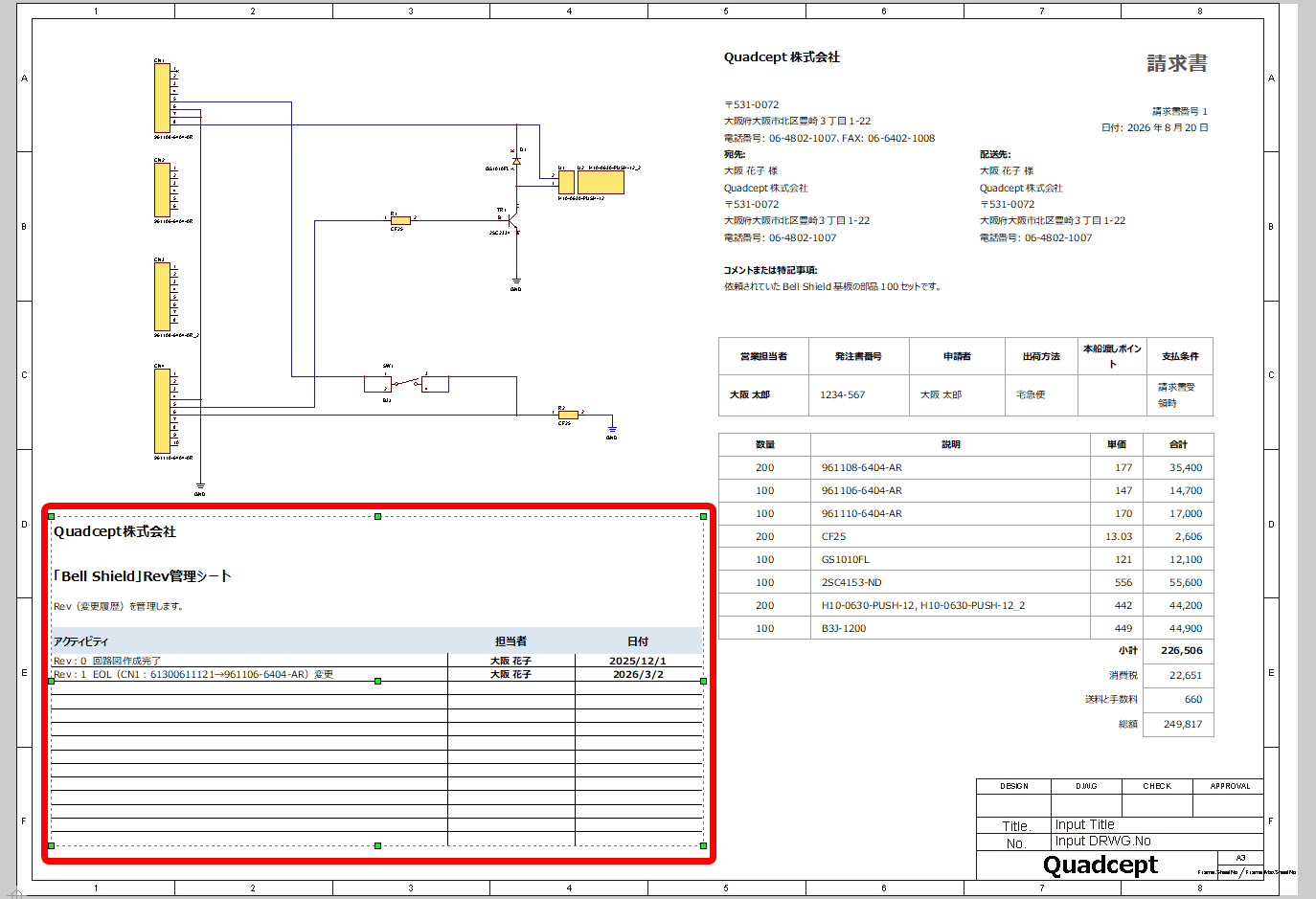This screenshot has height=899, width=1316.
Task: Select the CN1 connector symbol
Action: [162, 98]
